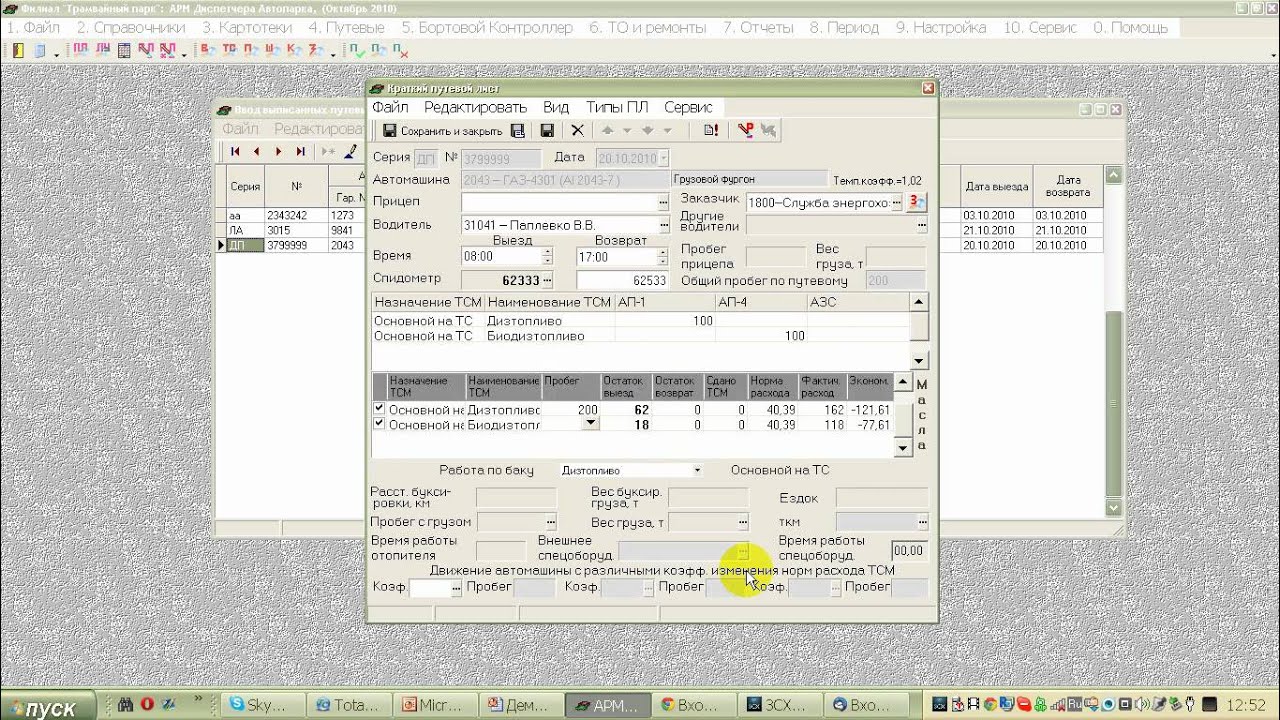
Task: Toggle checkbox for Биодизтопливо consumption row
Action: [x=379, y=424]
